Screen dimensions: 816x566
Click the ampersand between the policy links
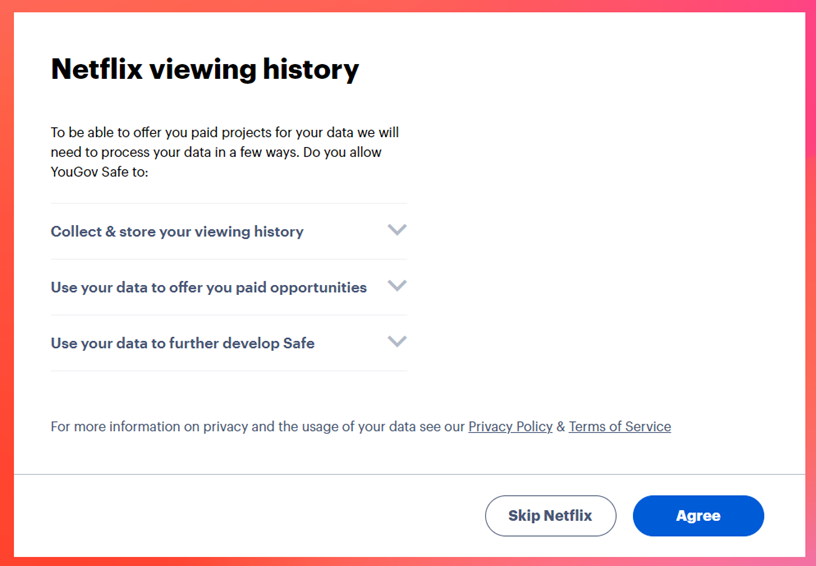pyautogui.click(x=561, y=426)
